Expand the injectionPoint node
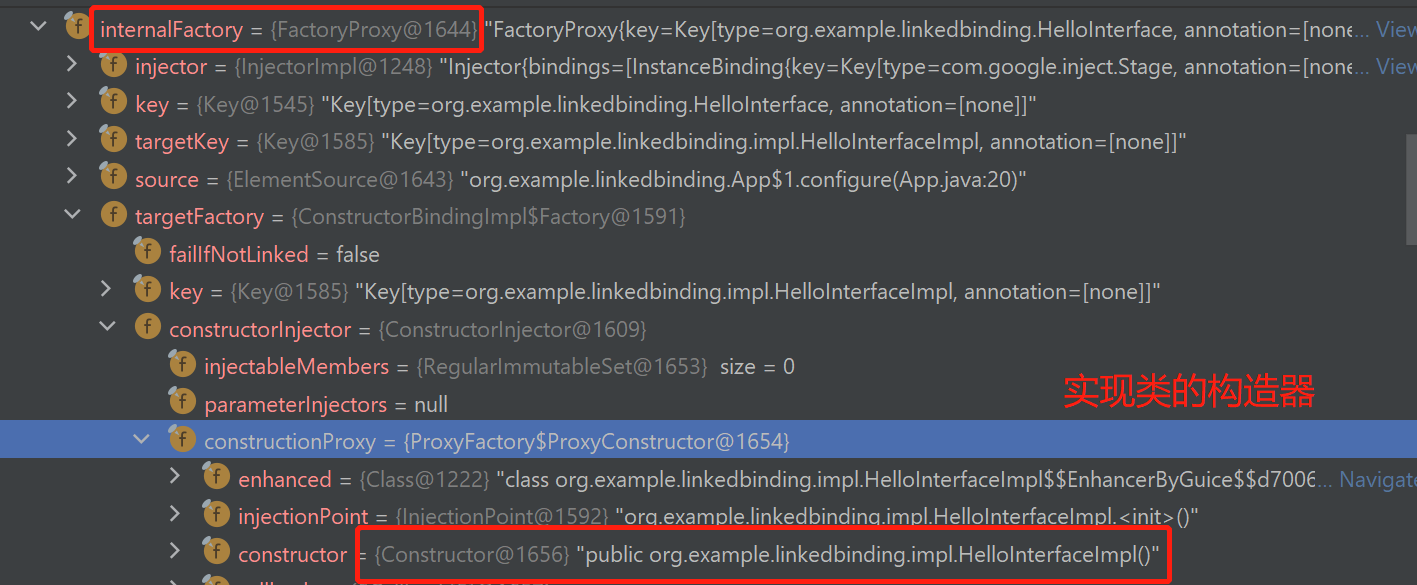 pos(175,514)
